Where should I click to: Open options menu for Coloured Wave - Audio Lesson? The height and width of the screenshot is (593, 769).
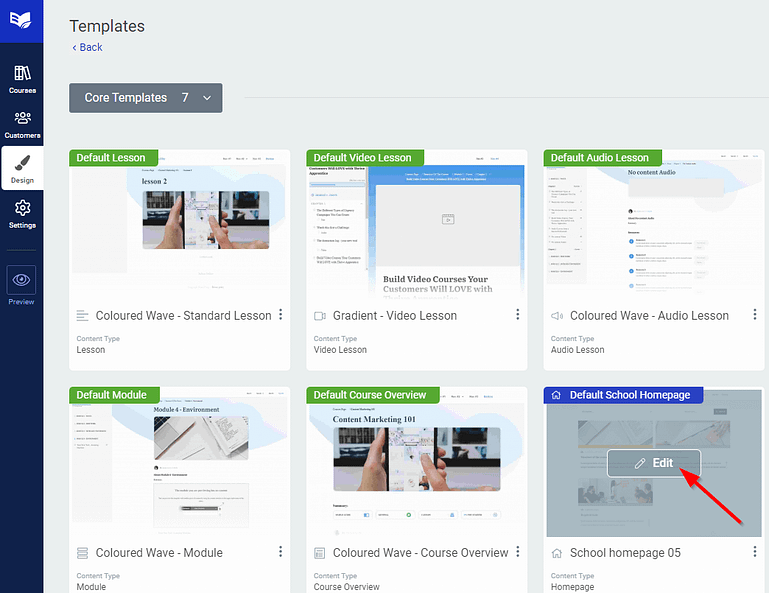(x=755, y=314)
